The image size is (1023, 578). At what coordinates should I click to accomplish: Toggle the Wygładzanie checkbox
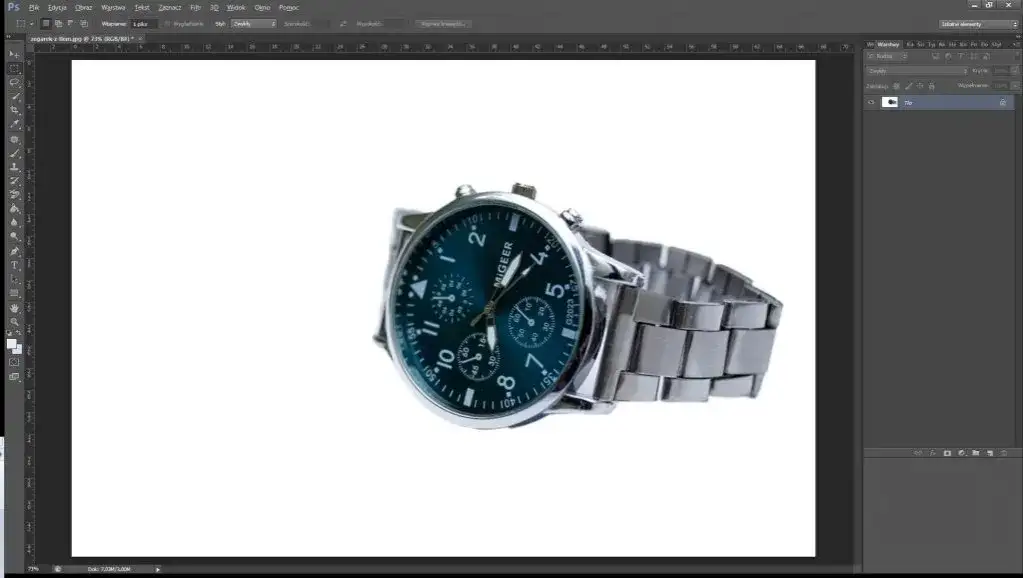click(x=167, y=23)
